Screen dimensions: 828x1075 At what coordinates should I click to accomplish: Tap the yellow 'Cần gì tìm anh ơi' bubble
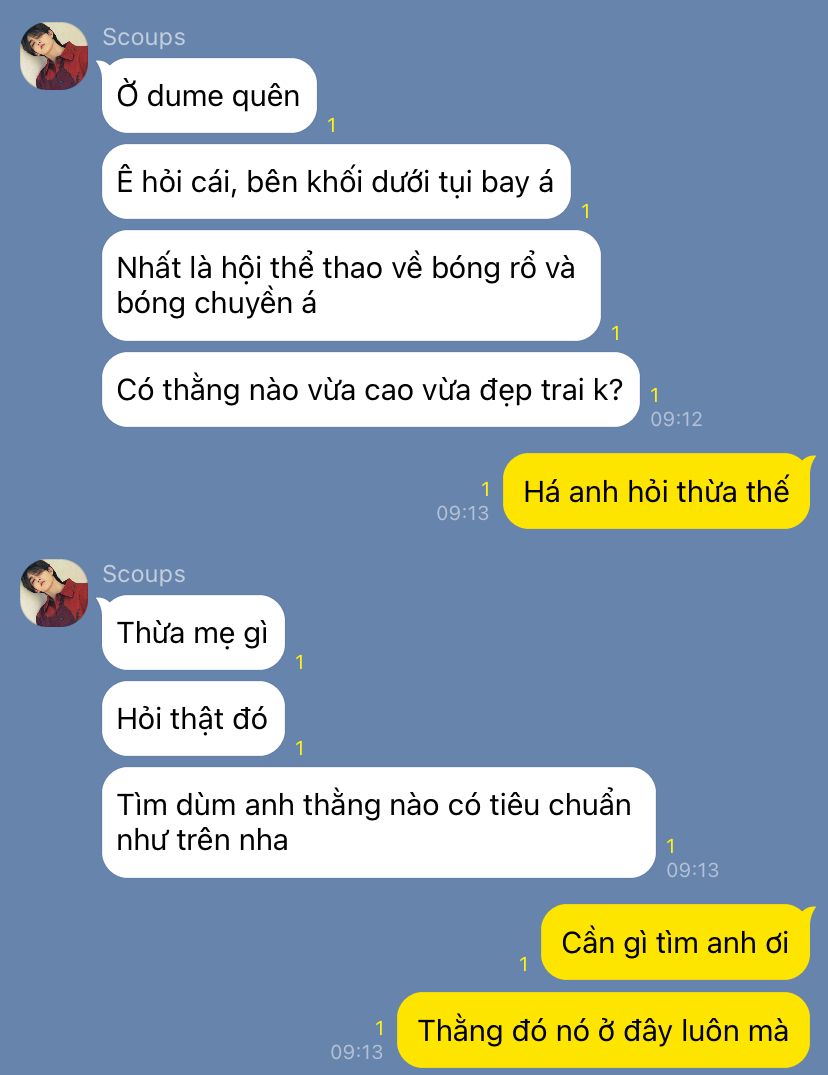click(x=676, y=943)
